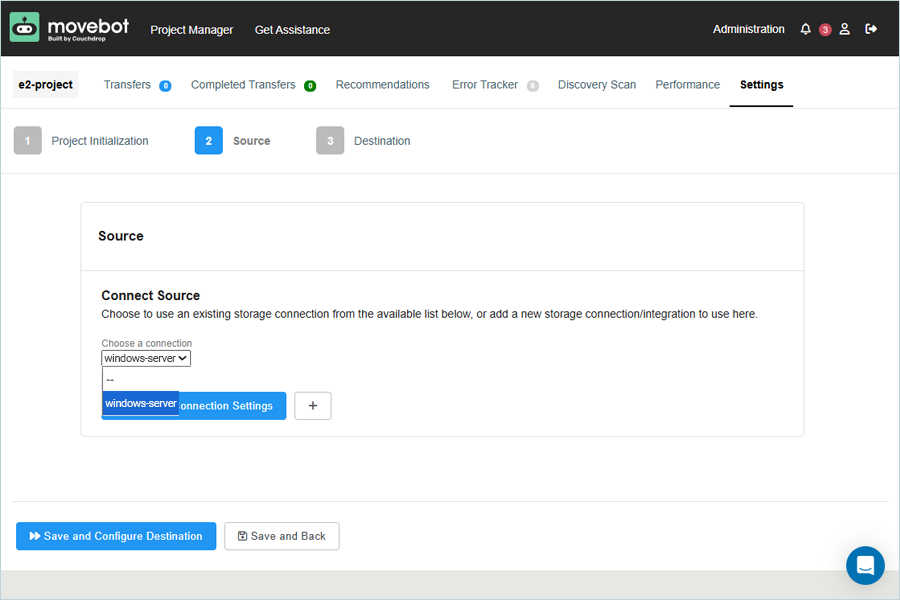Click Save and Configure Destination button
The image size is (900, 600).
(x=116, y=536)
